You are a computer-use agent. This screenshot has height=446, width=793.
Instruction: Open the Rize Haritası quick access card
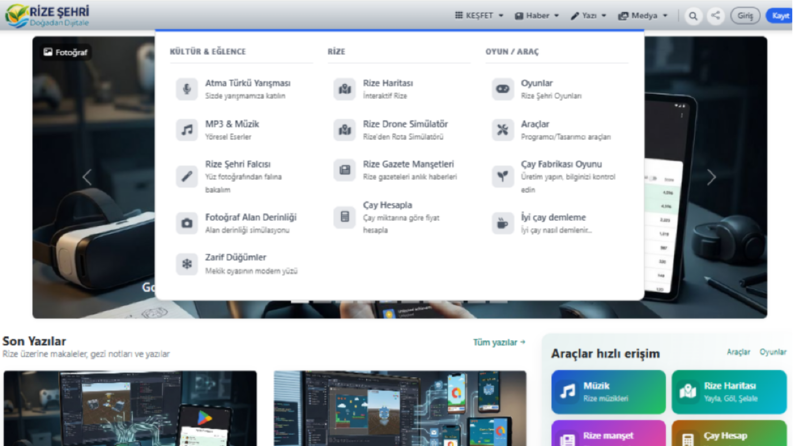[x=729, y=392]
